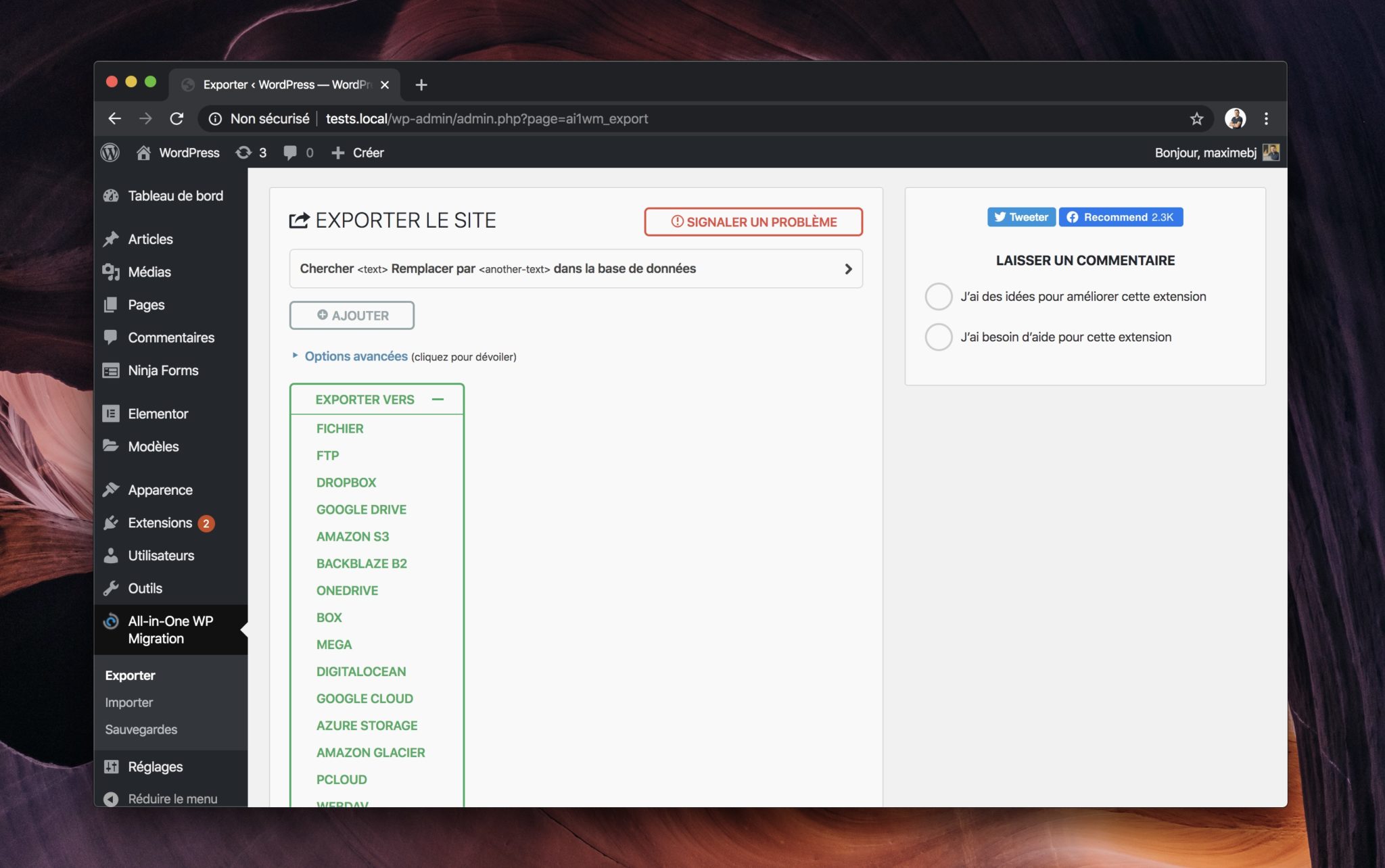Expand the Chercher/Remplacer panel chevron

[848, 269]
